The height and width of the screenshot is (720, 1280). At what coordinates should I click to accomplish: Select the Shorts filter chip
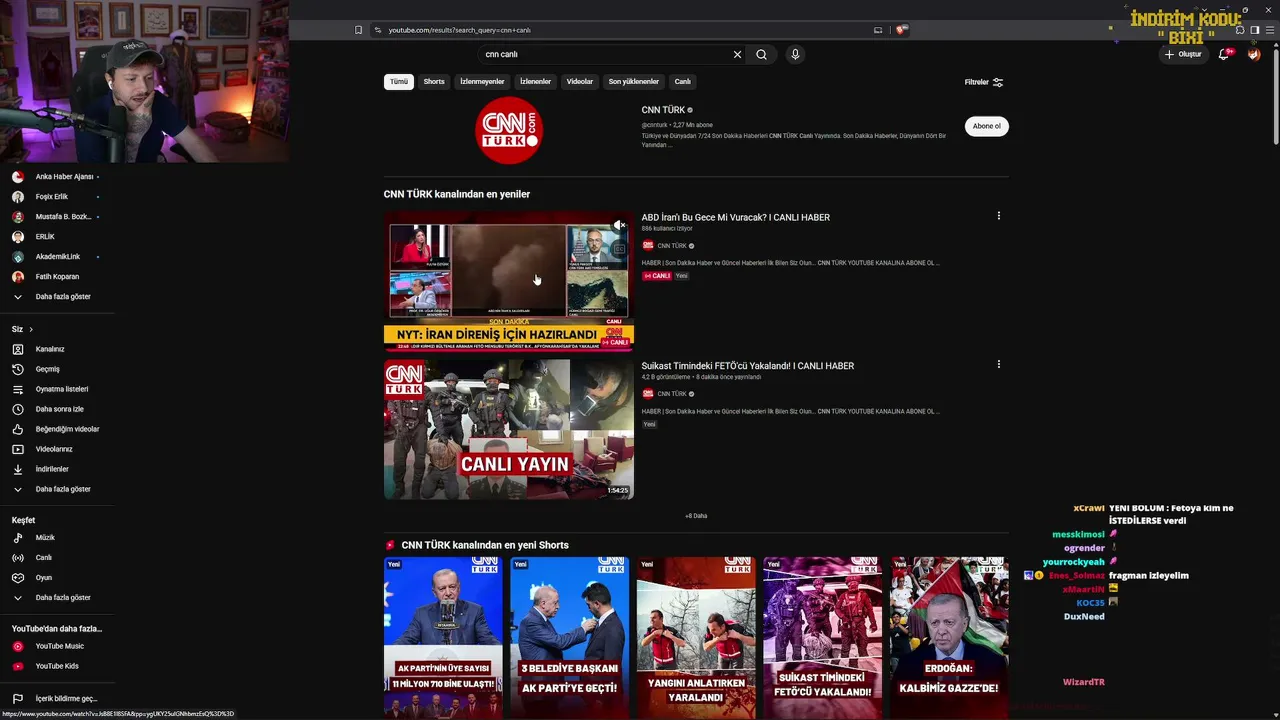point(434,82)
